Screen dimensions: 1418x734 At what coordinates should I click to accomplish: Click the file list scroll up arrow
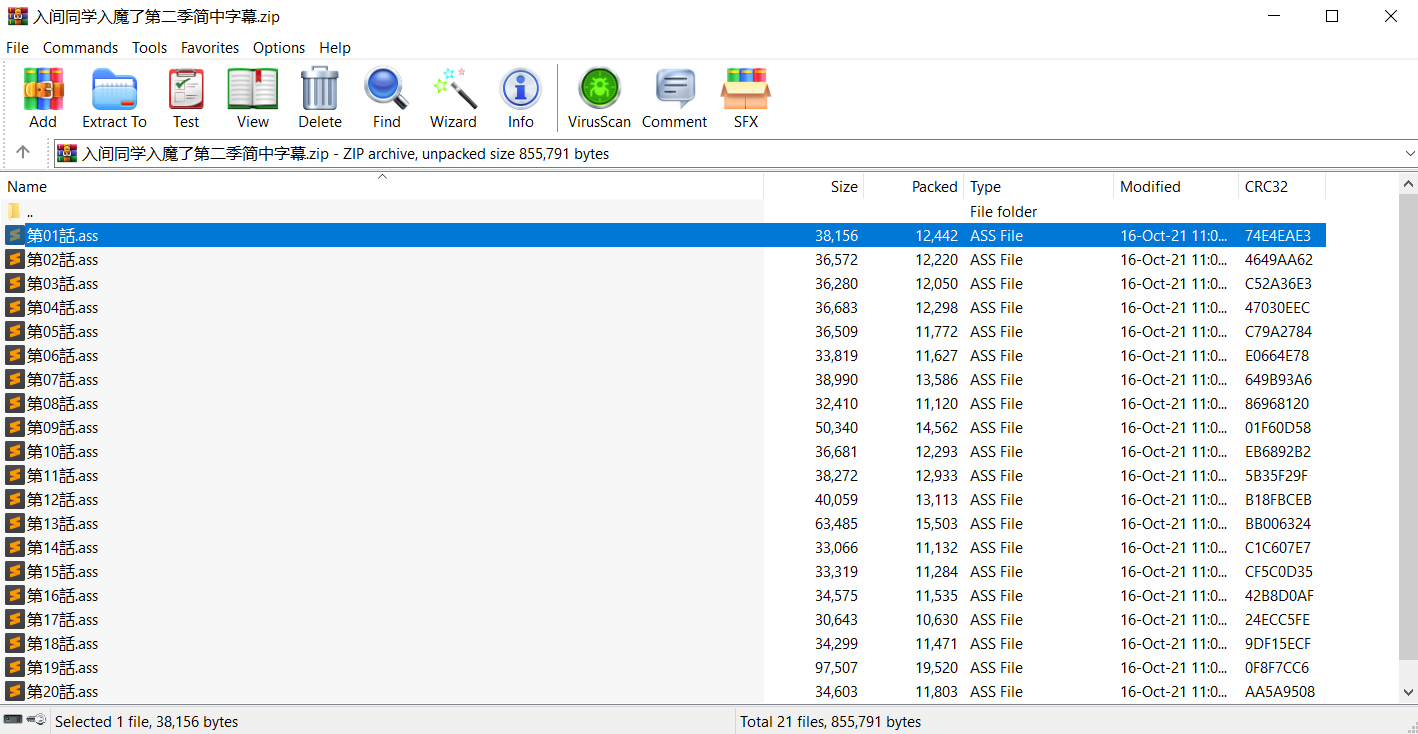tap(1409, 184)
